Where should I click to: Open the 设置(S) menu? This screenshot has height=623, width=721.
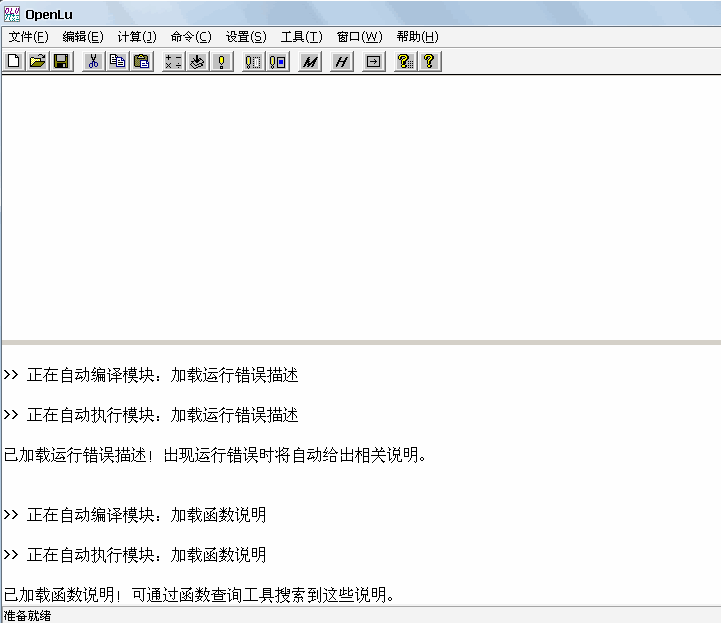tap(246, 37)
